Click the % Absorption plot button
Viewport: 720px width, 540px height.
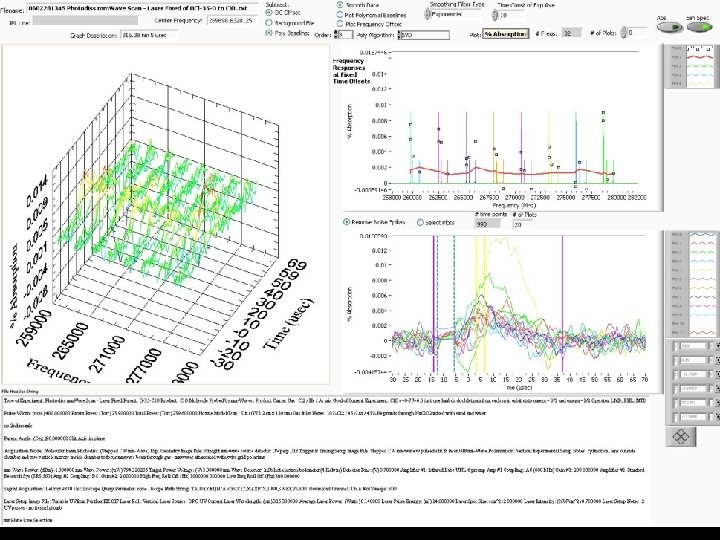coord(505,34)
